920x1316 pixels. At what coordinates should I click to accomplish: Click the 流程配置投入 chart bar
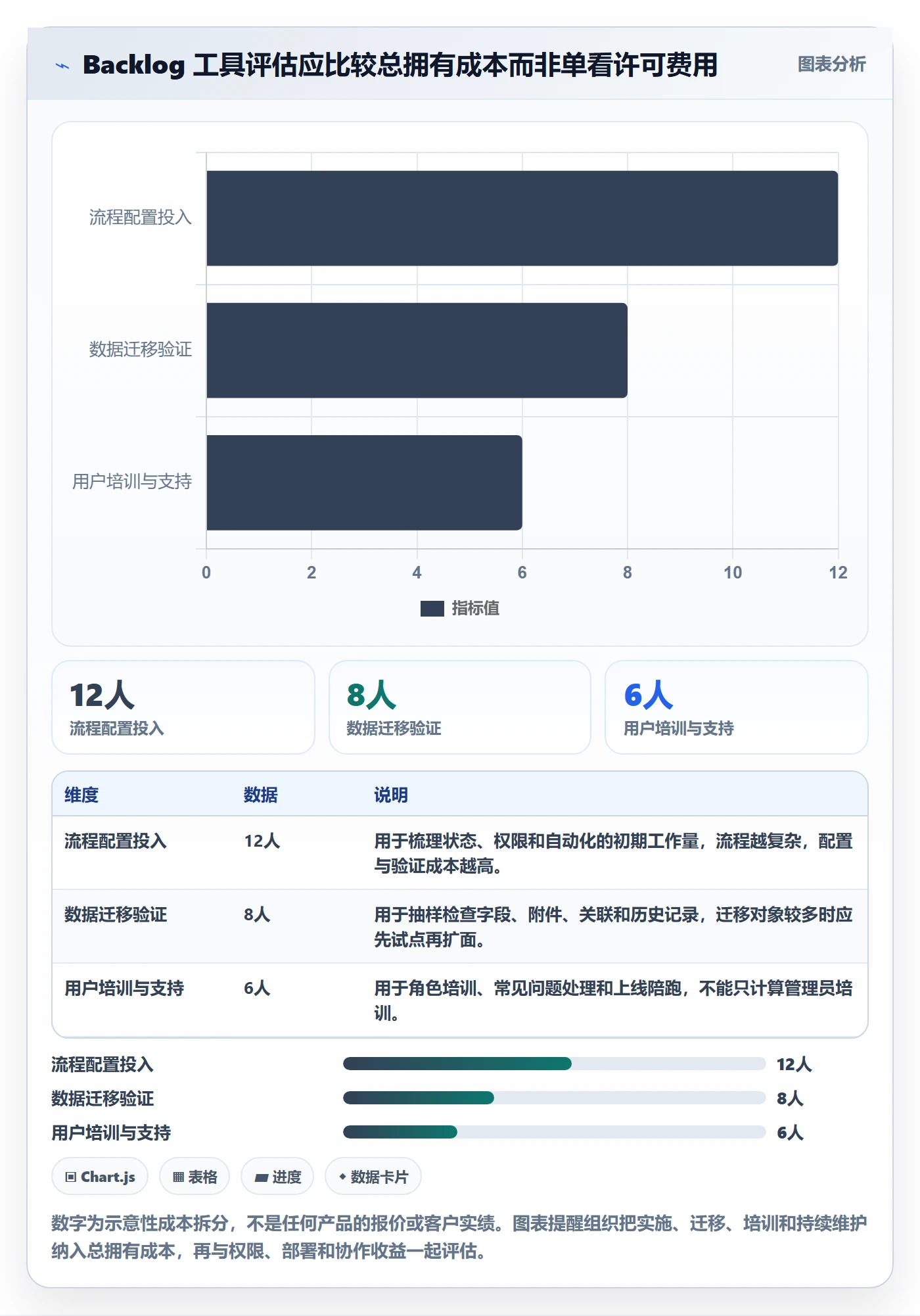point(522,218)
